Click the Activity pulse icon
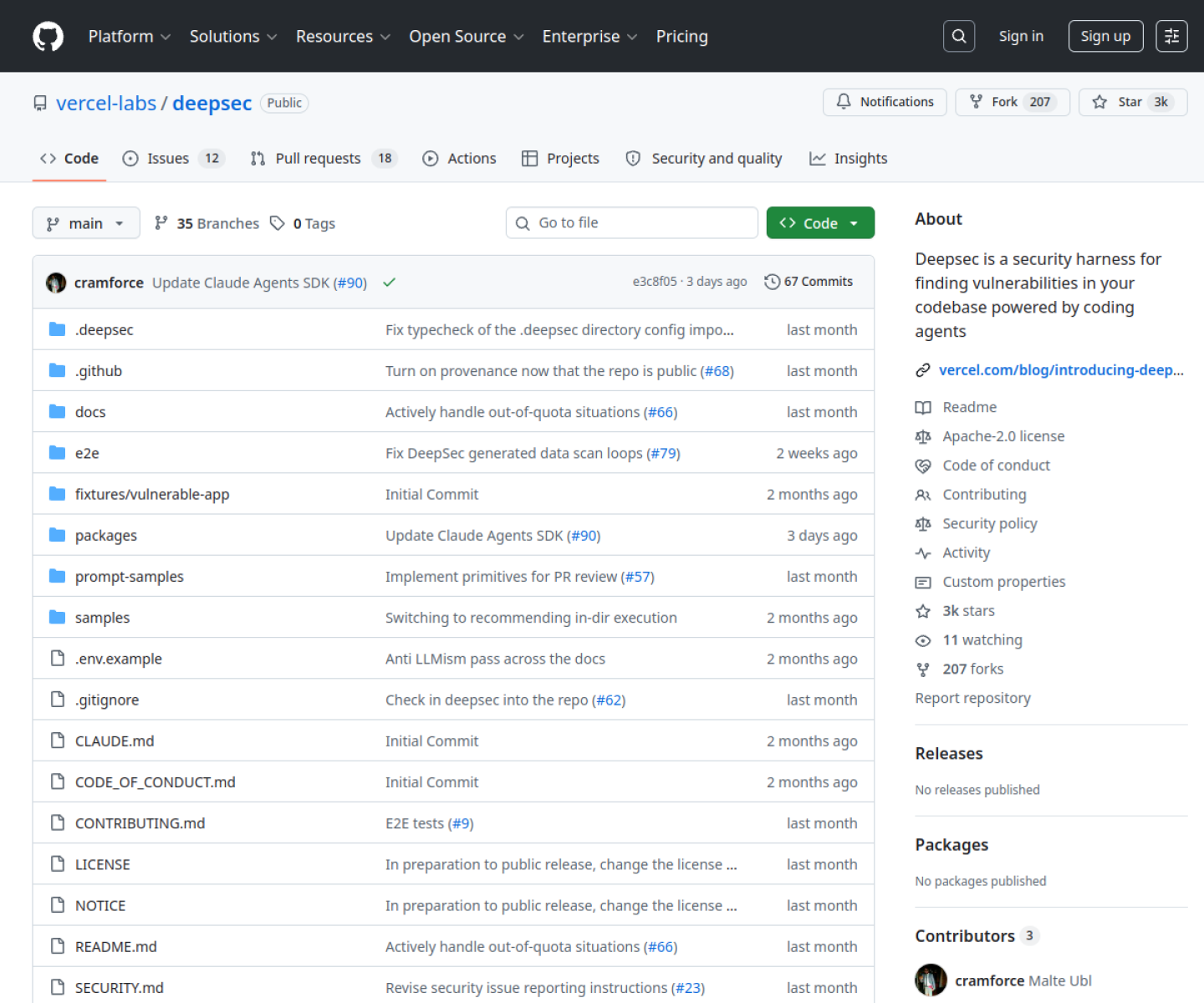Image resolution: width=1204 pixels, height=1003 pixels. point(923,553)
